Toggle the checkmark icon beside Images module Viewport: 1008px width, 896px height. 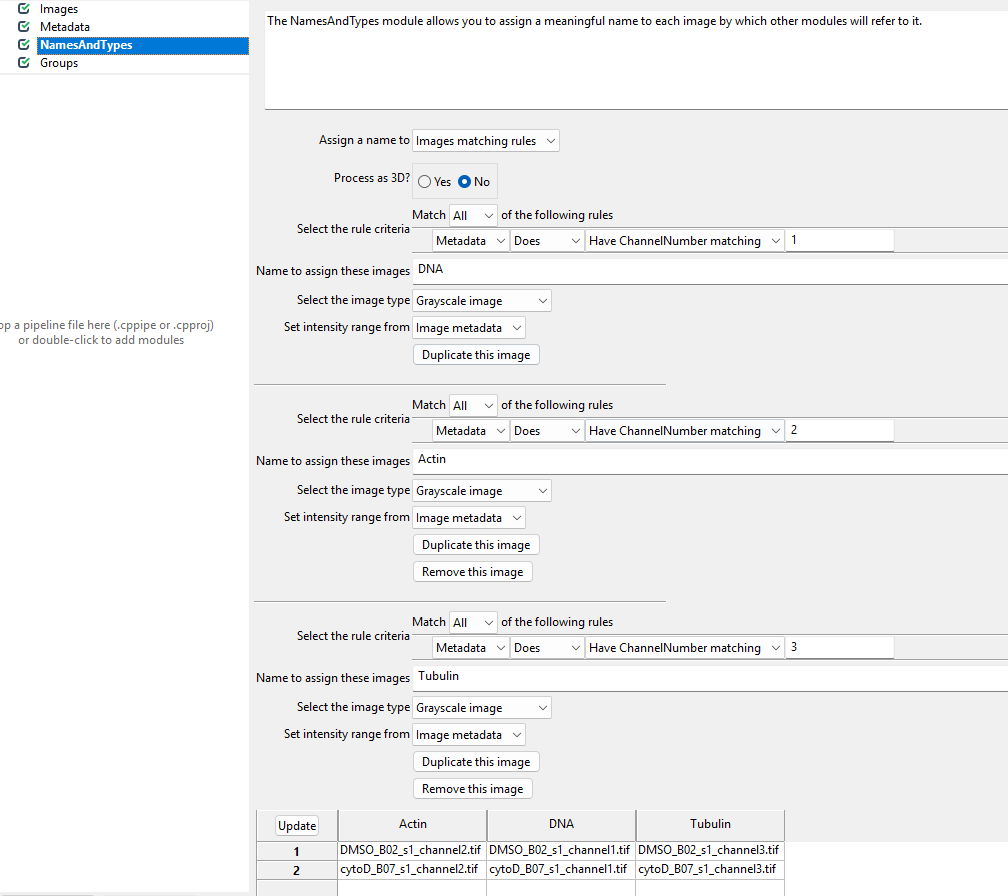pos(23,9)
